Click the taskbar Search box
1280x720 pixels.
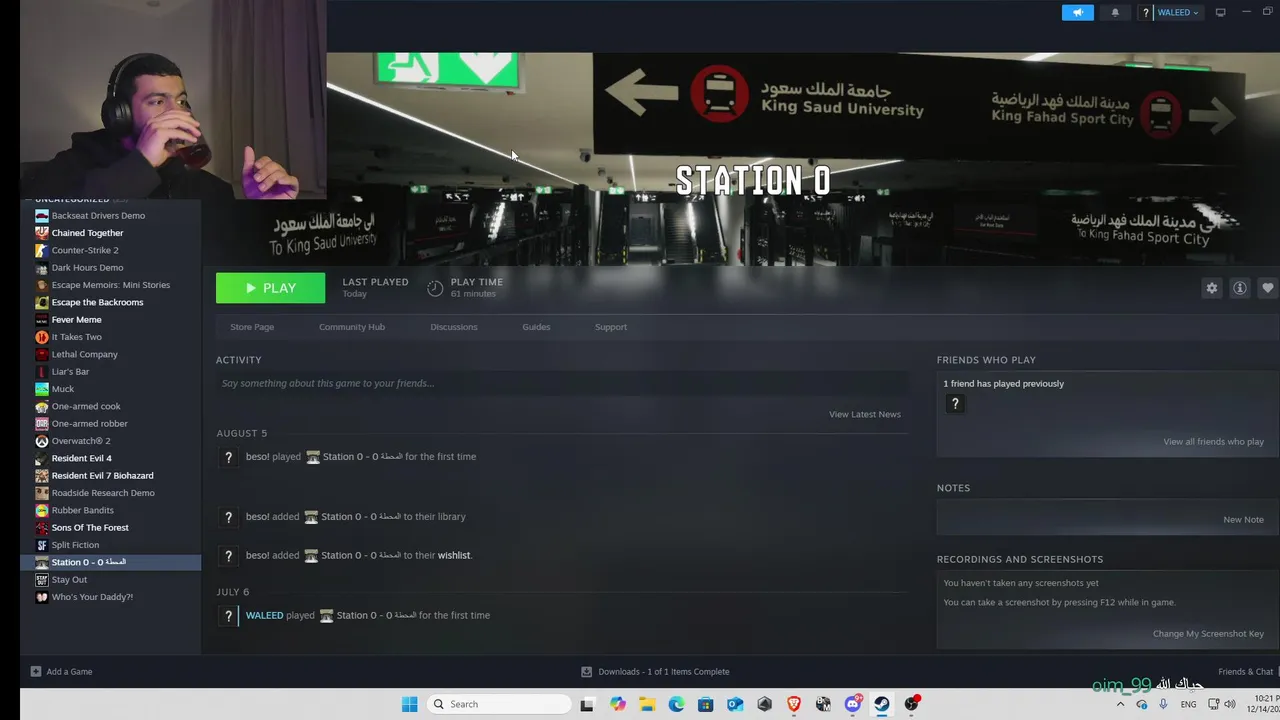(x=500, y=704)
